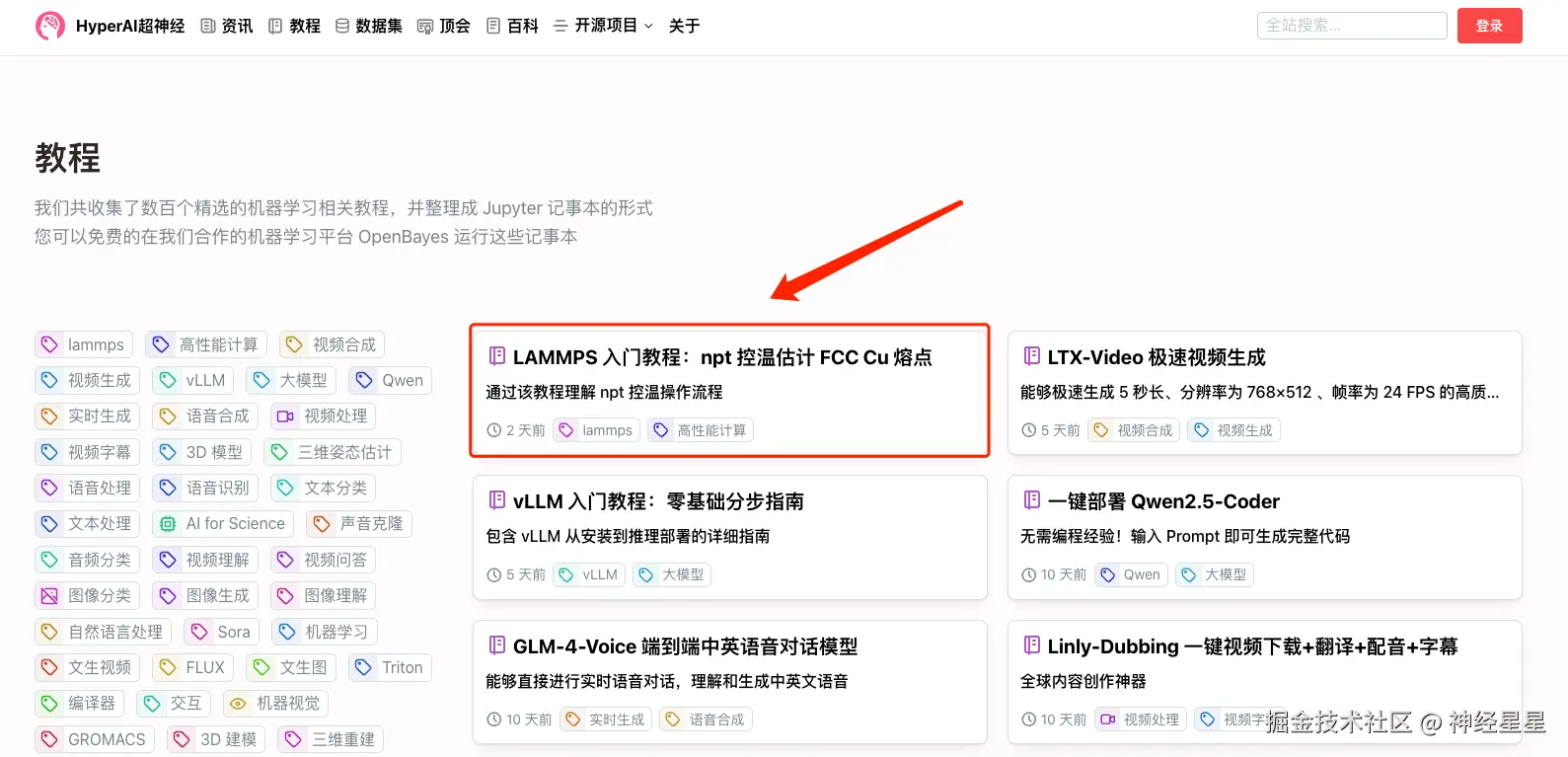1568x757 pixels.
Task: Click the 视频处理 tag on Linly-Dubbing card
Action: point(1140,719)
